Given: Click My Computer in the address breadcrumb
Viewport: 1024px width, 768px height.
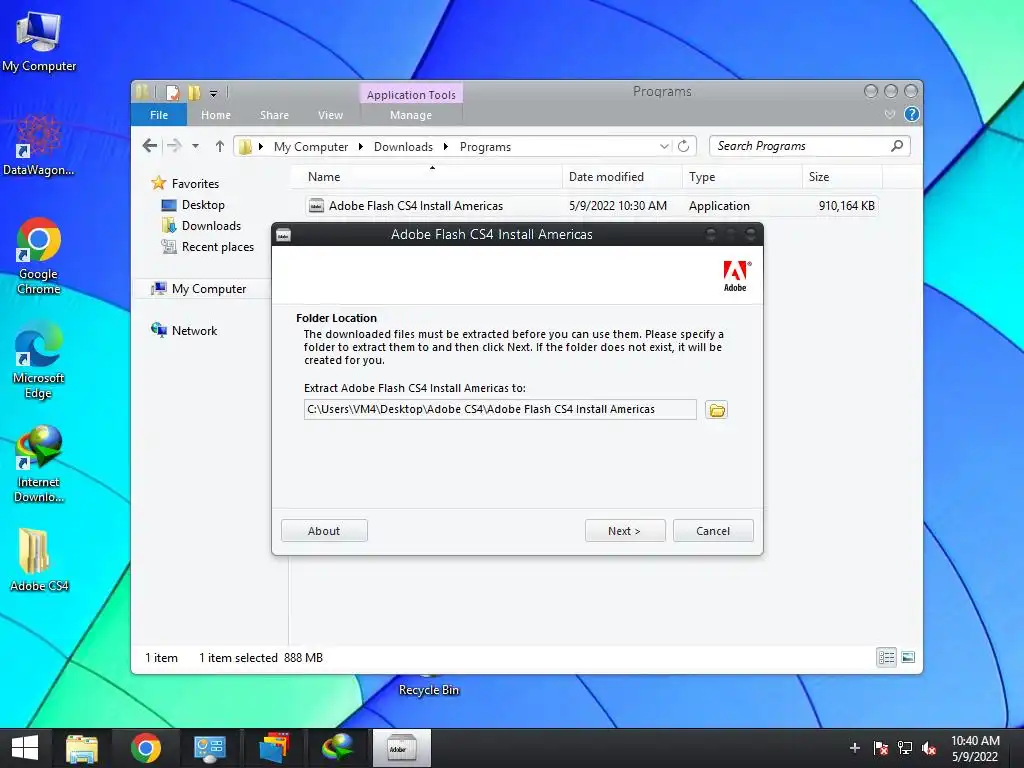Looking at the screenshot, I should click(311, 147).
